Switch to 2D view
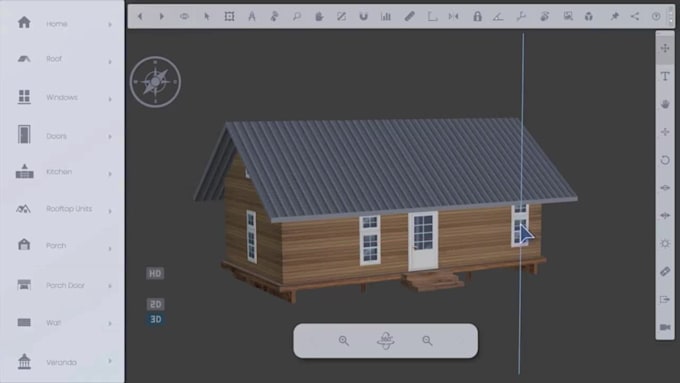Viewport: 680px width, 383px height. [x=155, y=304]
